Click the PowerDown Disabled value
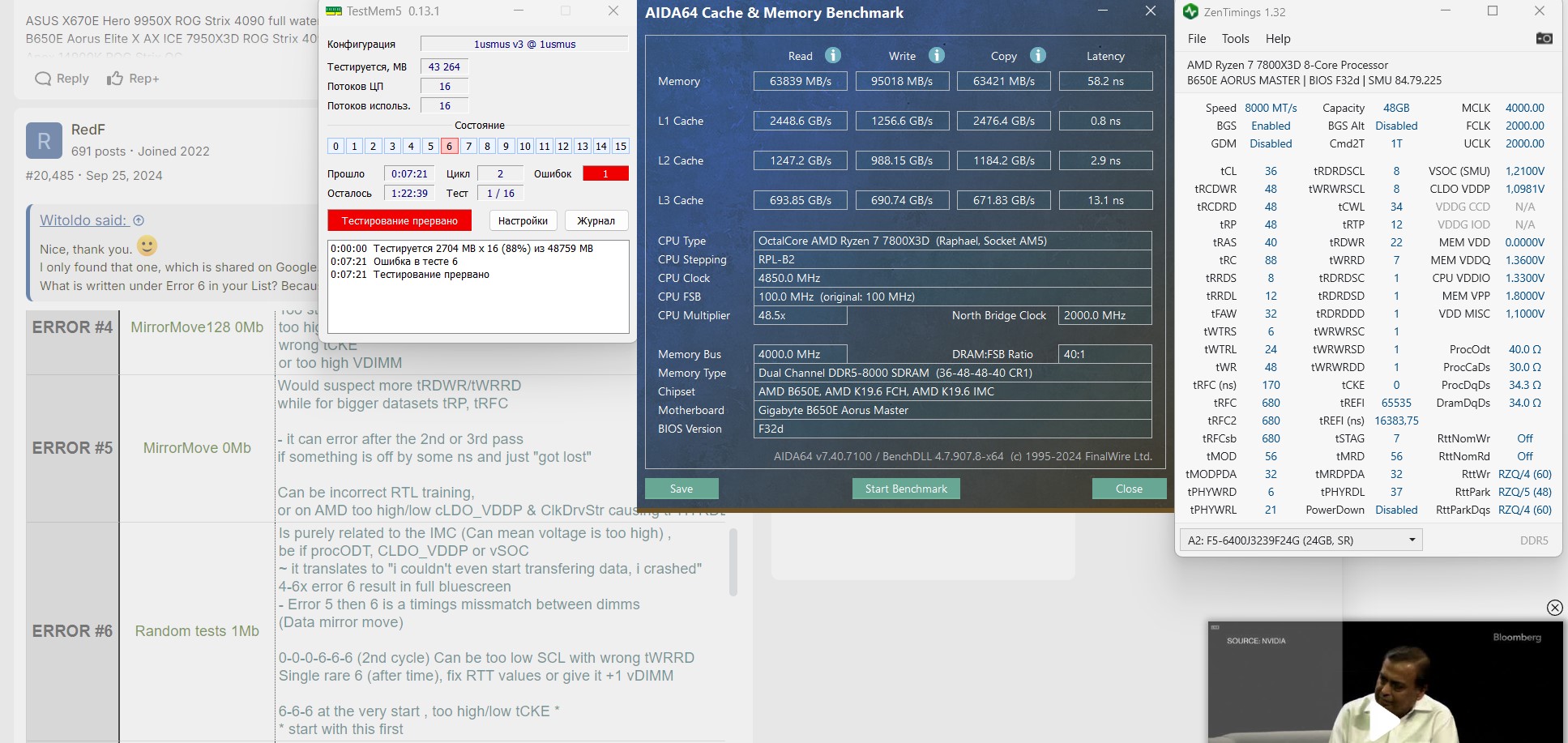This screenshot has width=1568, height=743. coord(1396,510)
